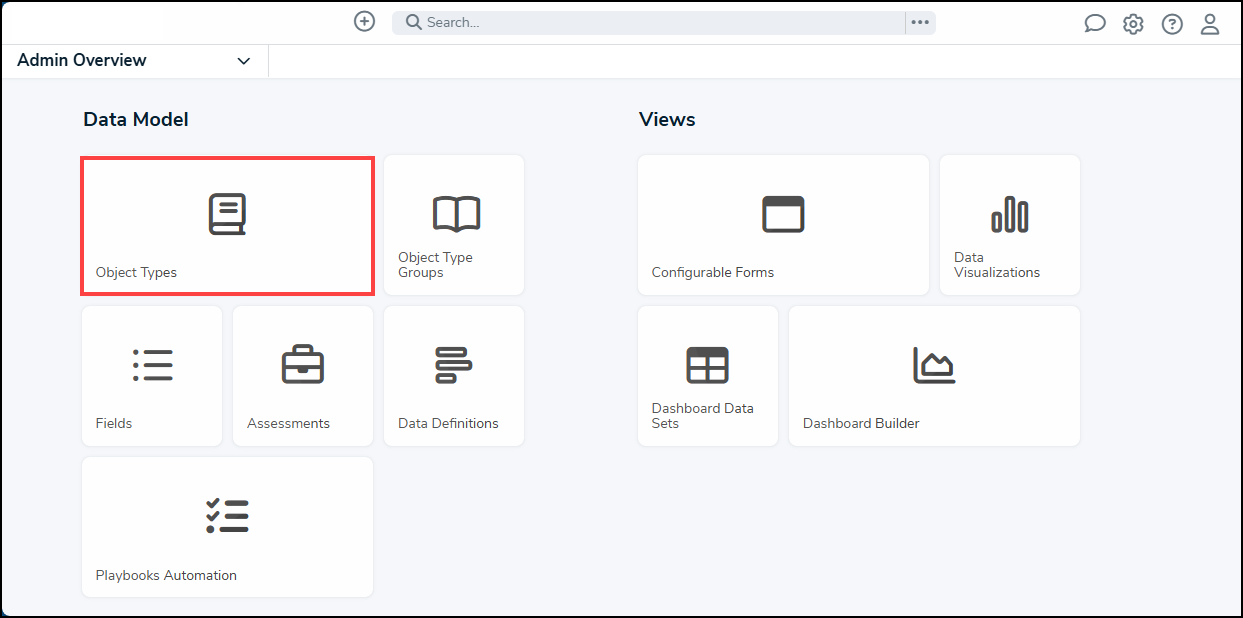Viewport: 1243px width, 618px height.
Task: Open the user profile icon
Action: tap(1210, 23)
